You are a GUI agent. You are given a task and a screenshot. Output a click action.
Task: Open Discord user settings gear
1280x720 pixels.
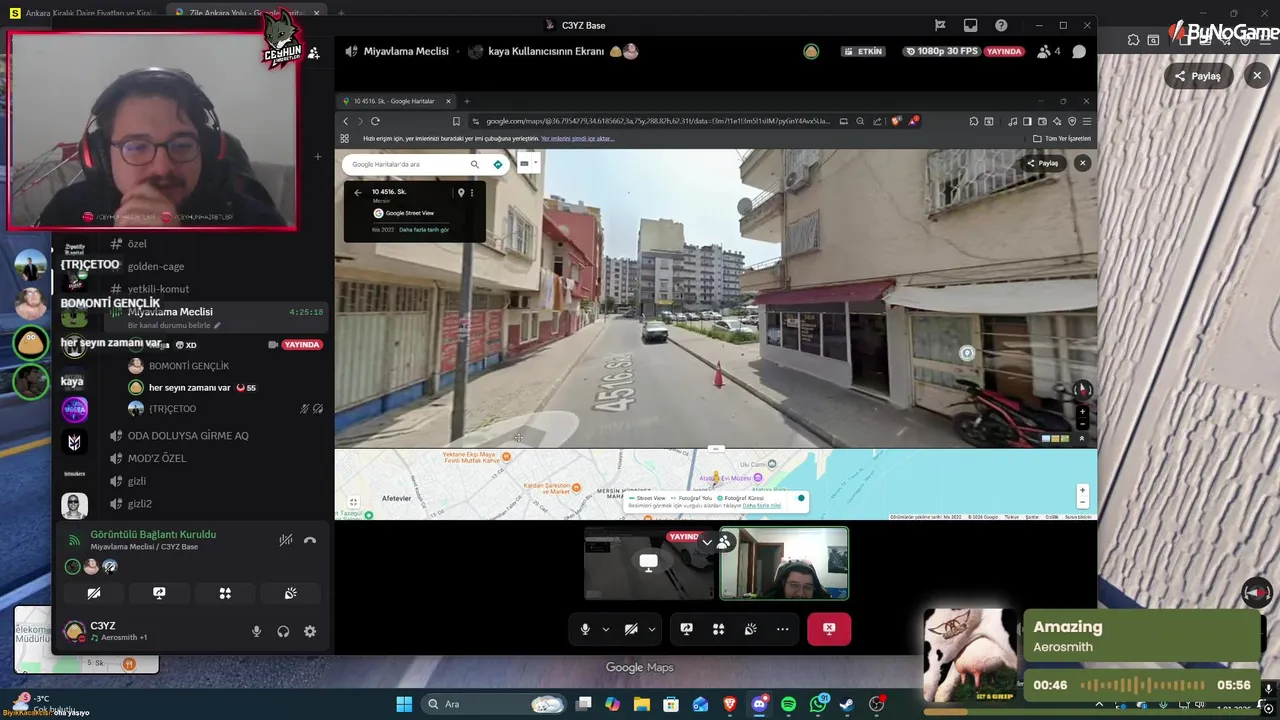(310, 631)
